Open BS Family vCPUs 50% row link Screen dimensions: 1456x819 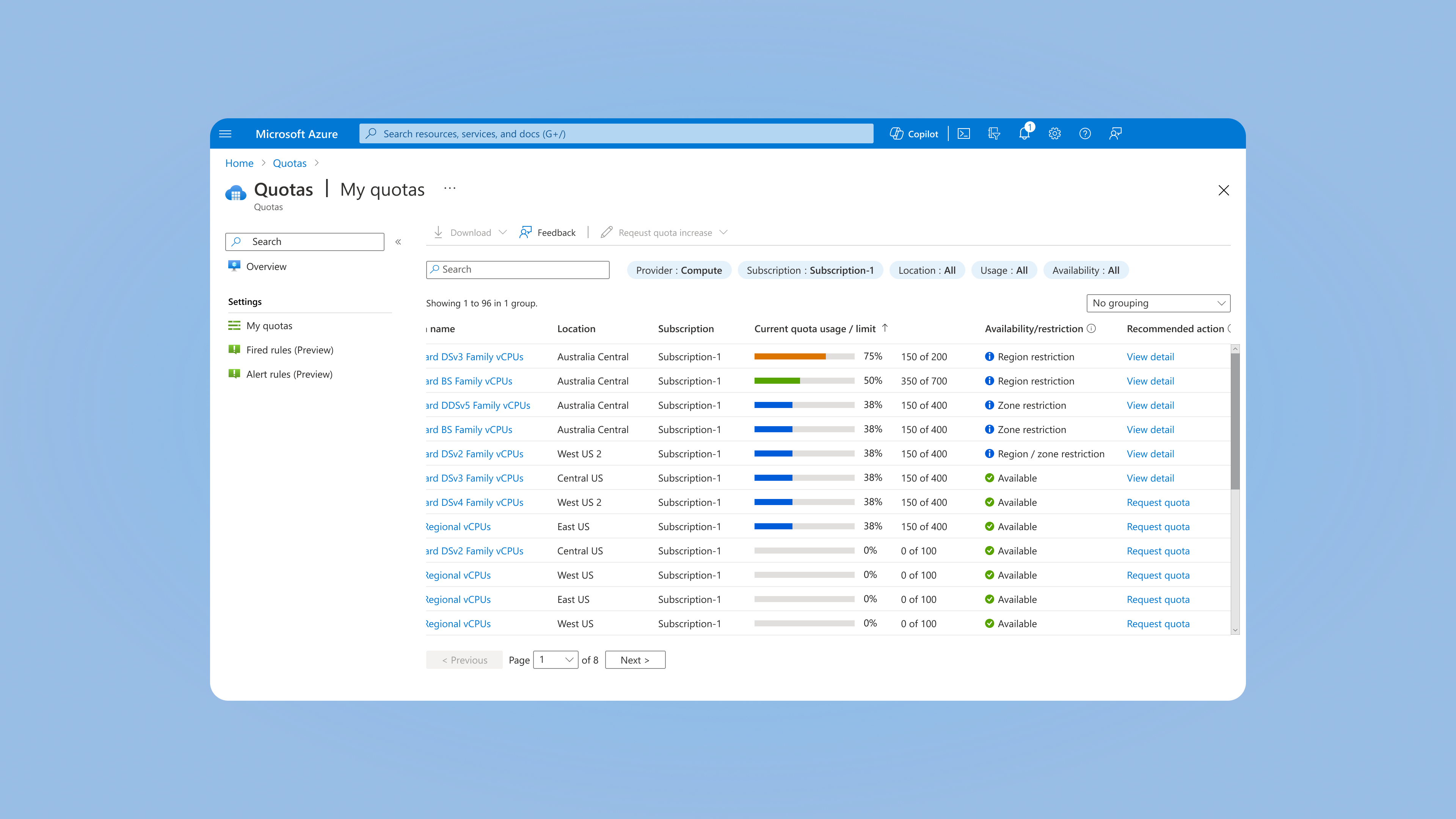[x=469, y=381]
